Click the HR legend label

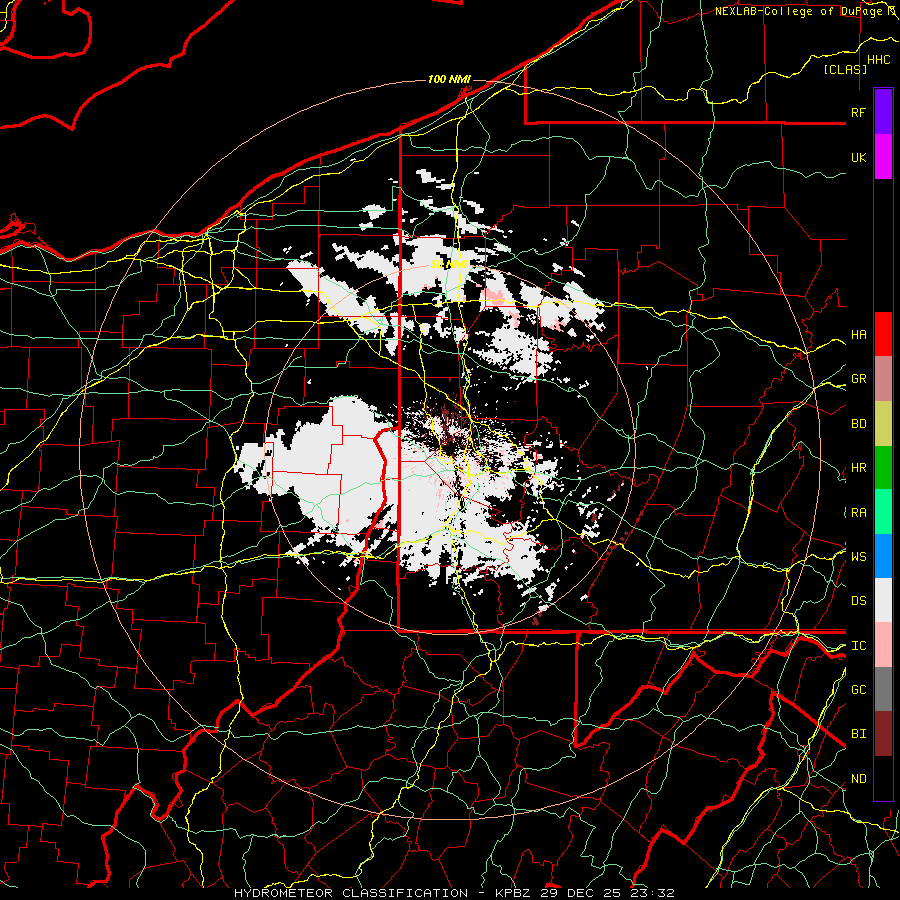(x=858, y=468)
